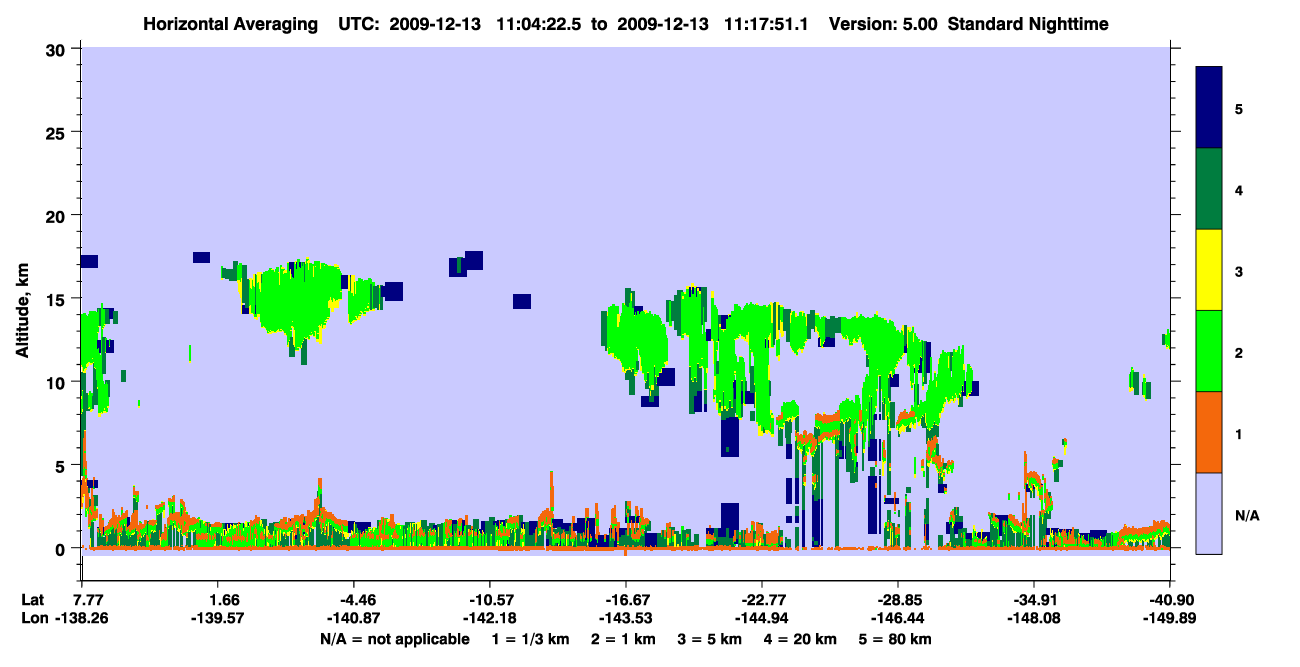
Task: Click the 30 km altitude axis label
Action: point(58,50)
